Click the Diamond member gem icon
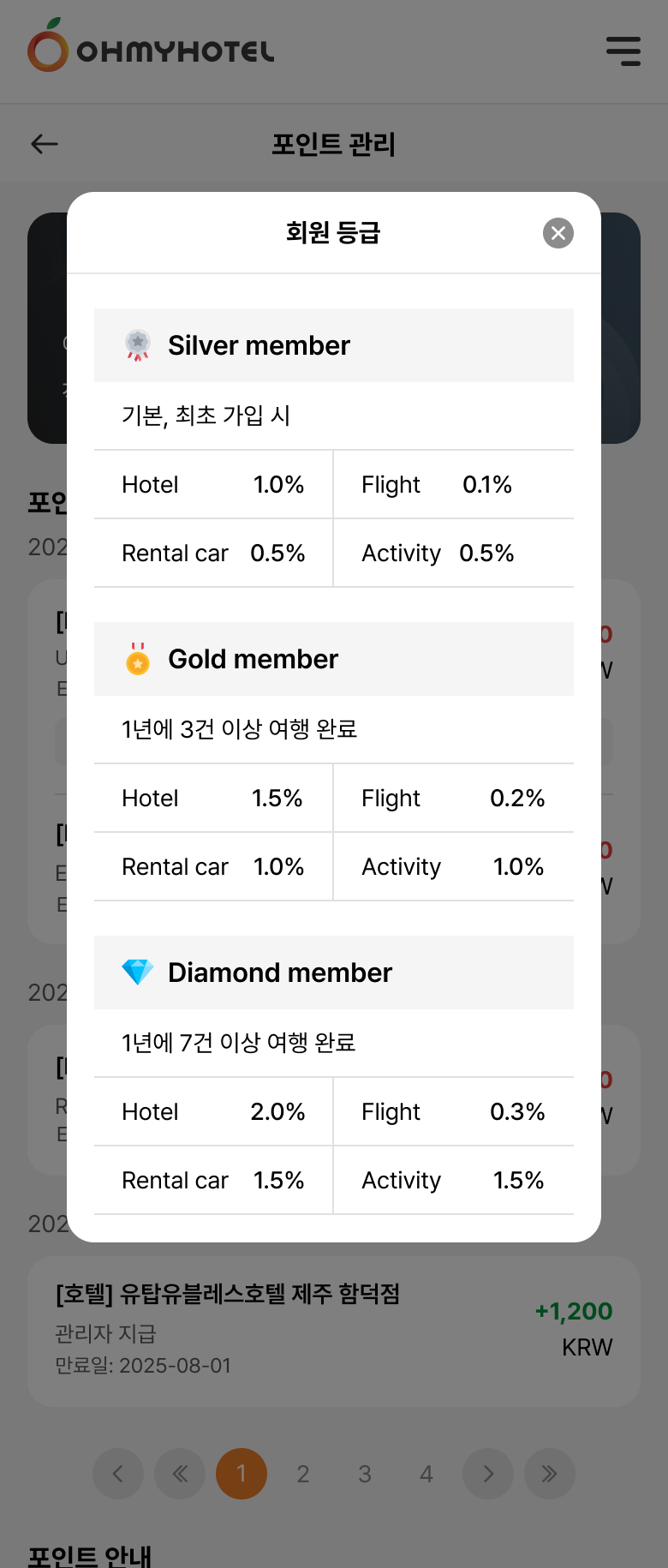Viewport: 668px width, 1568px height. click(x=138, y=973)
